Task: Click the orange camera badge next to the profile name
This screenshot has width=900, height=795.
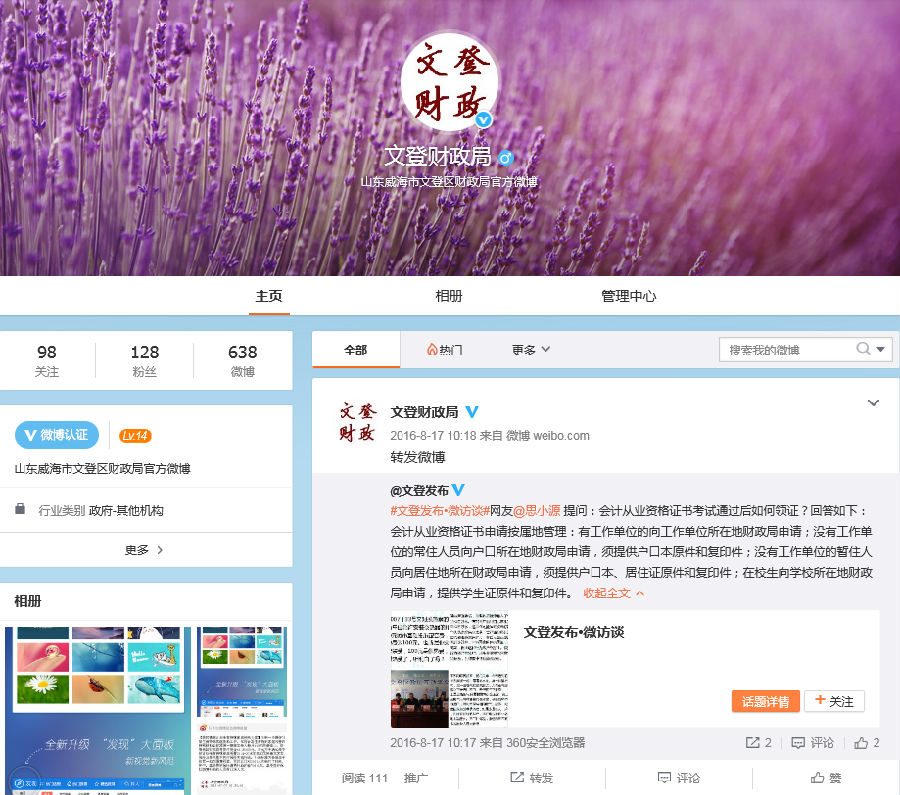Action: pos(506,158)
